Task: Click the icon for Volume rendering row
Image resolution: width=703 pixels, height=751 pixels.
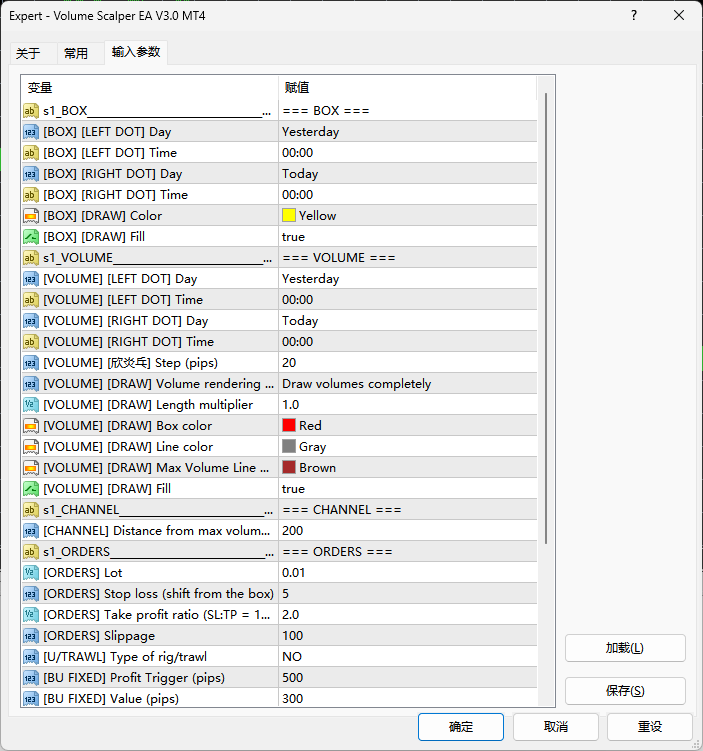Action: tap(31, 384)
